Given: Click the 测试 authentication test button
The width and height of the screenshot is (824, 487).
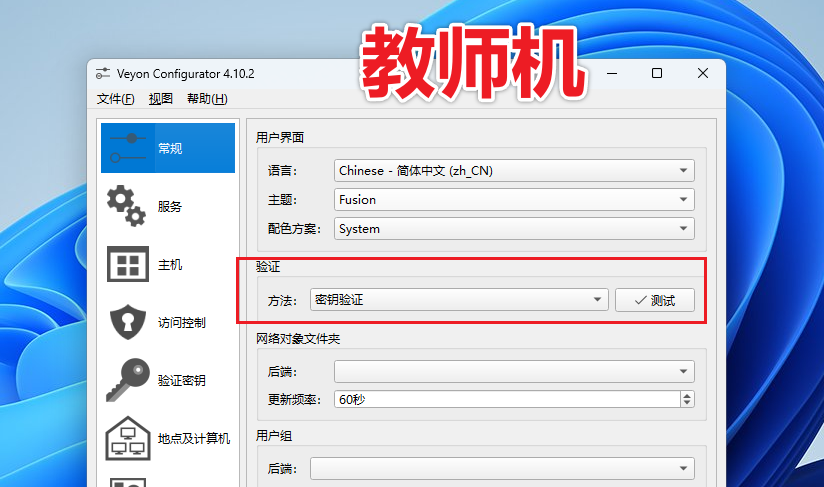Looking at the screenshot, I should click(x=655, y=300).
